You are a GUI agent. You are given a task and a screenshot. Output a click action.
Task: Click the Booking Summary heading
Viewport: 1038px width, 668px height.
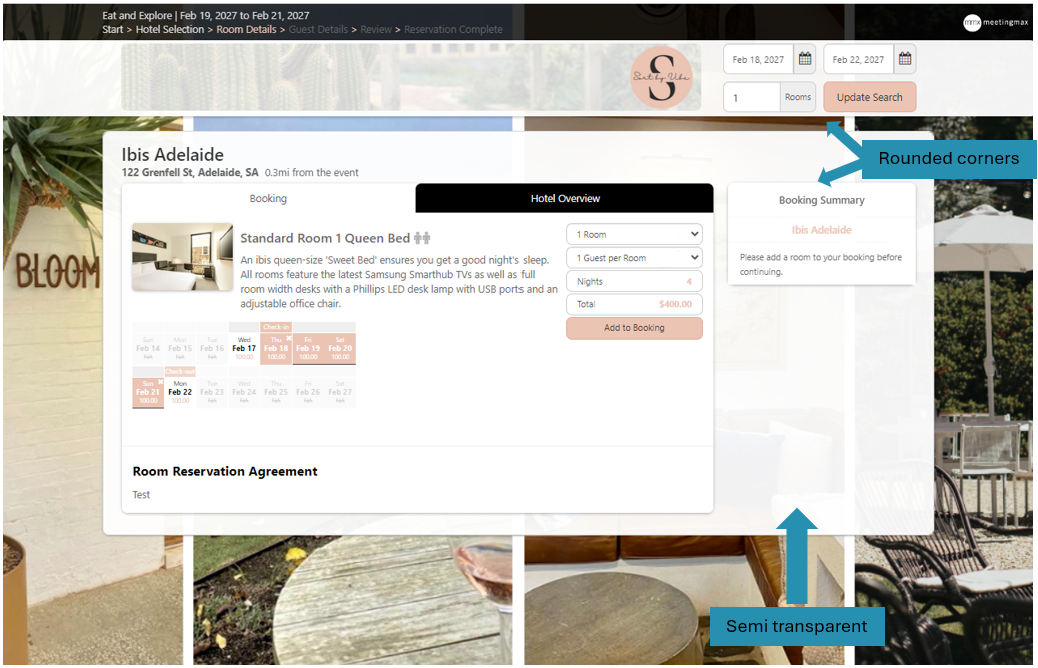pos(822,200)
